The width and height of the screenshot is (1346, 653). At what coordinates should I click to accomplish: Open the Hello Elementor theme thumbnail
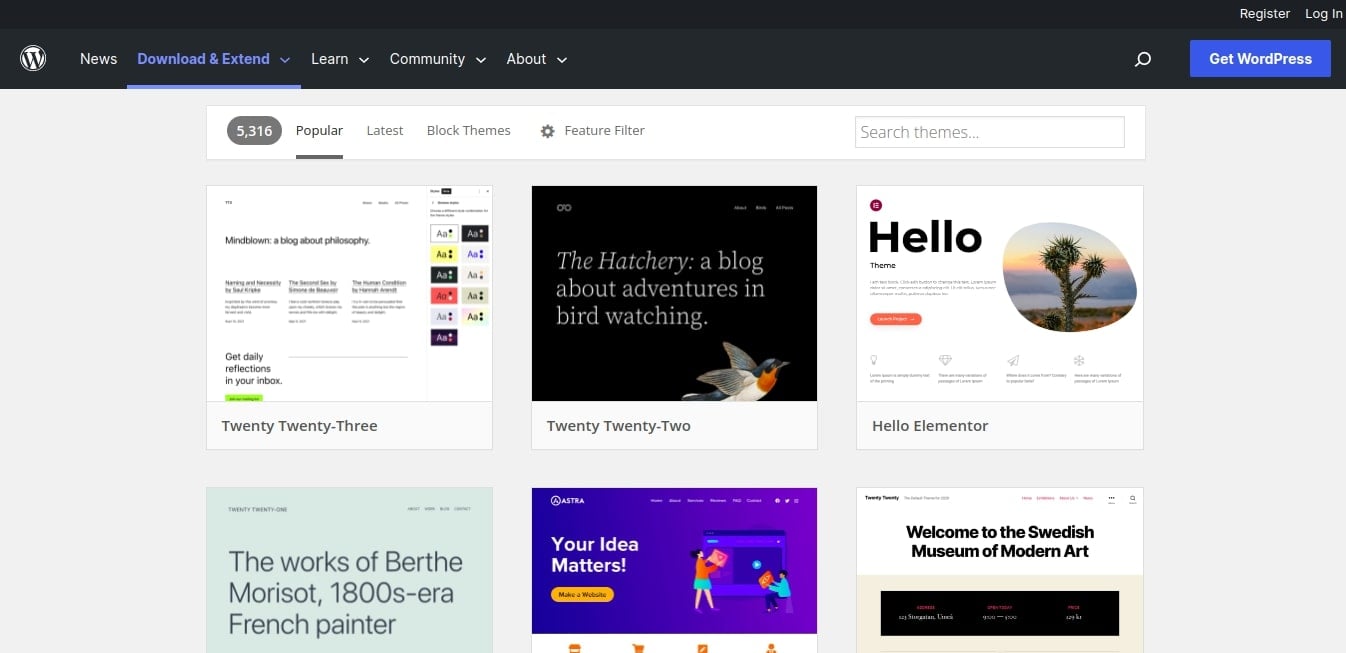coord(1000,294)
